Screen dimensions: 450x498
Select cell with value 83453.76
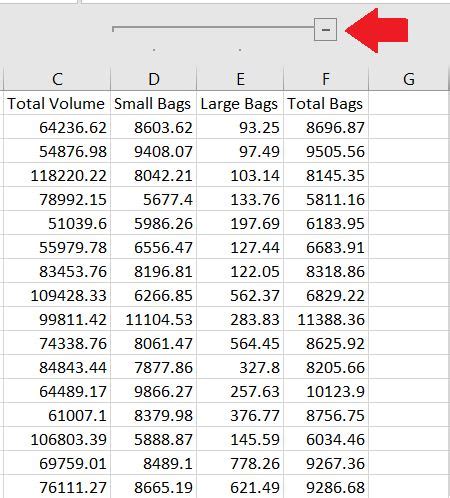pyautogui.click(x=57, y=271)
